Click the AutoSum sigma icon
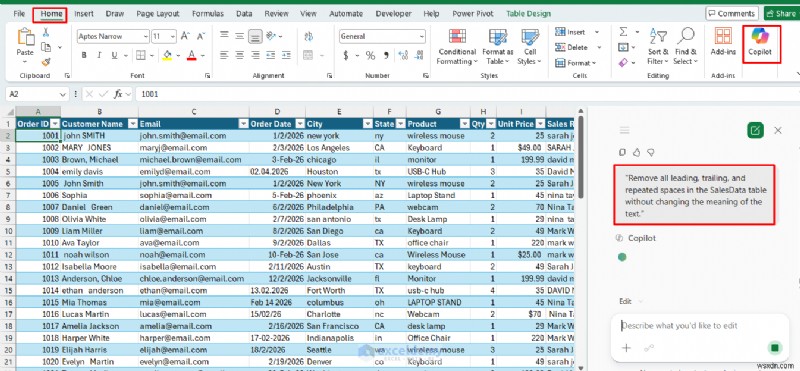 623,32
